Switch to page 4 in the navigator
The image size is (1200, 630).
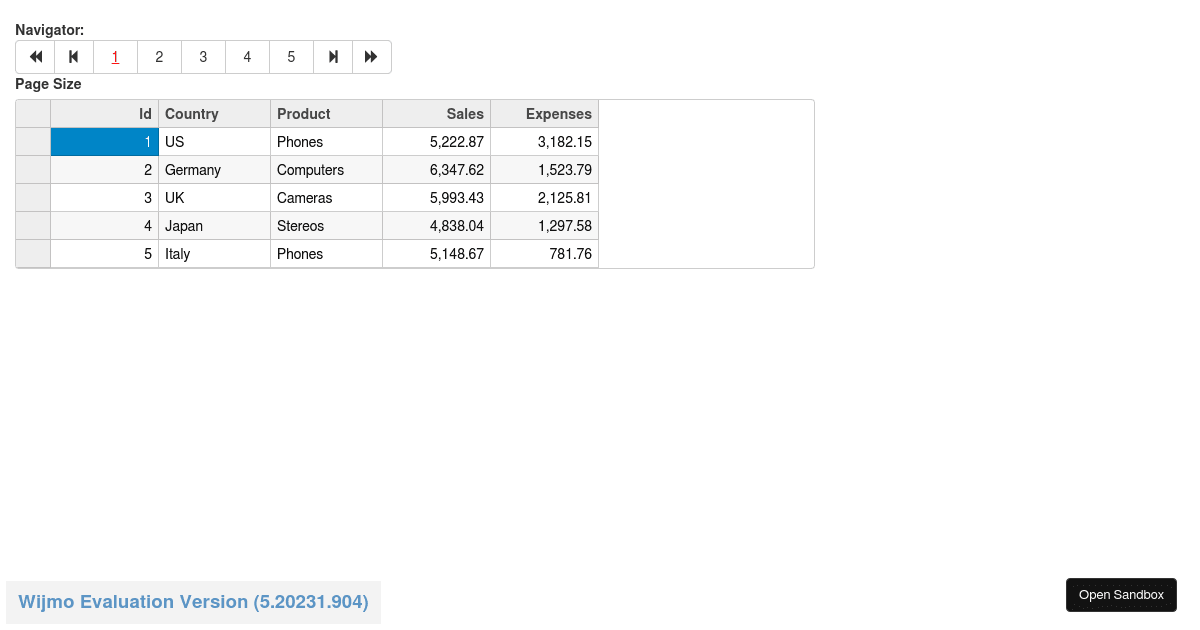pyautogui.click(x=247, y=57)
